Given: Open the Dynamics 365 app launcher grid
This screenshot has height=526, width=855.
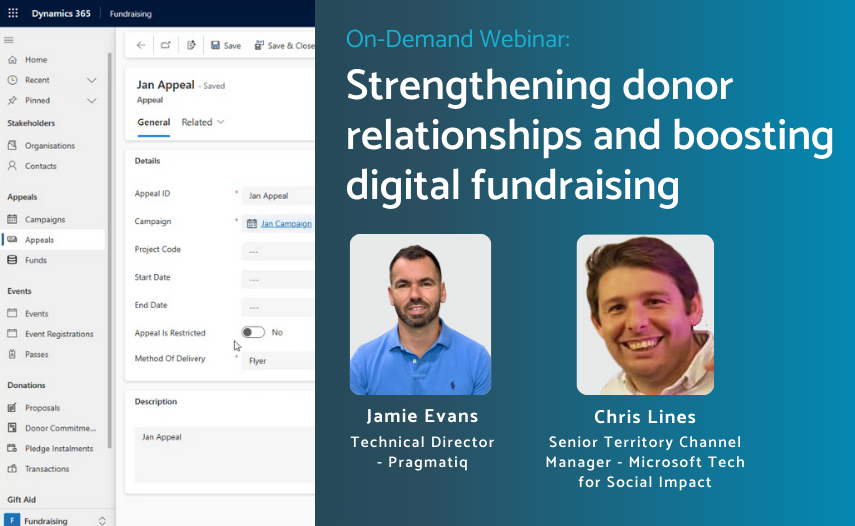Looking at the screenshot, I should click(12, 15).
